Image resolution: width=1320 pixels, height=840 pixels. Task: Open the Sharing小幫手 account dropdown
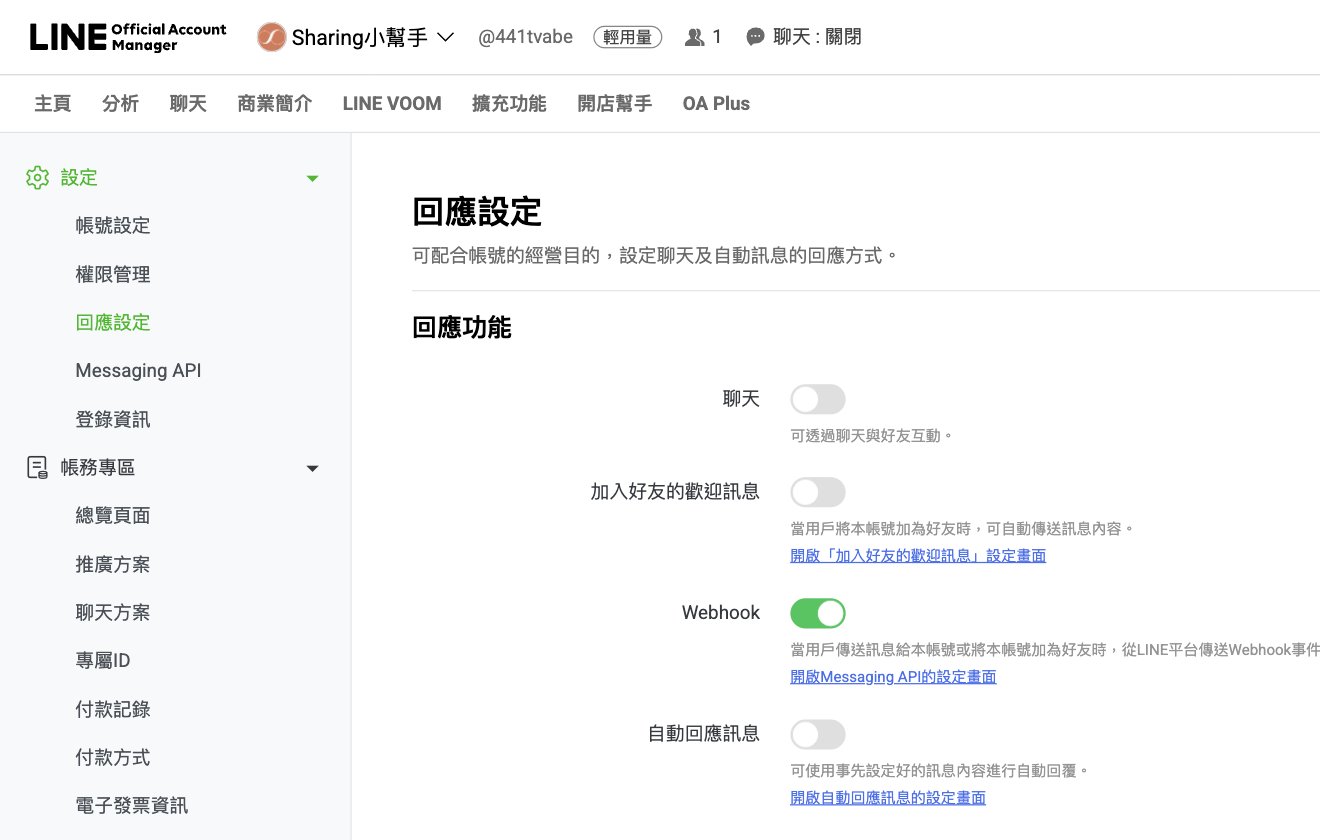(446, 37)
